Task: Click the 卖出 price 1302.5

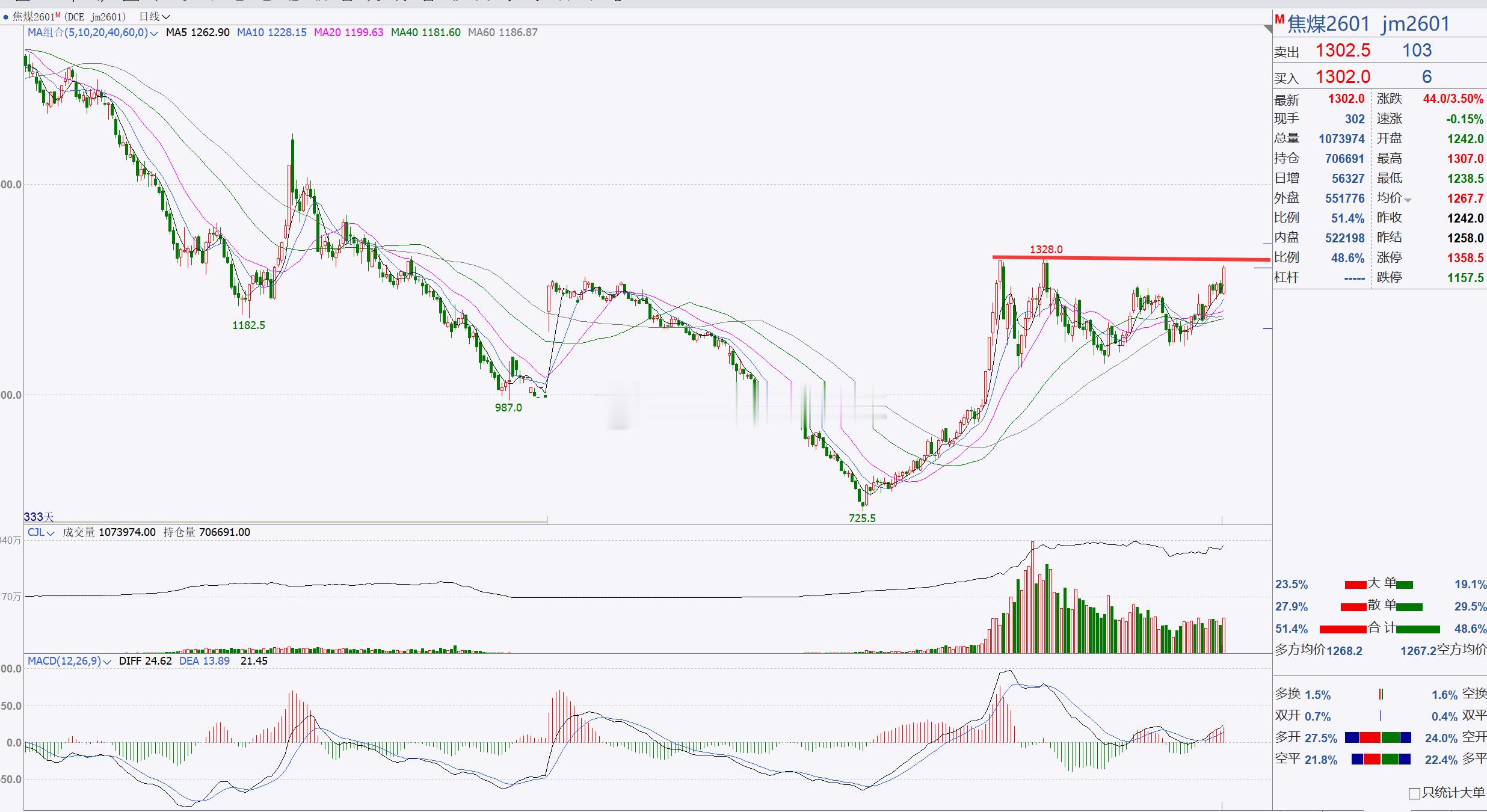Action: pyautogui.click(x=1343, y=51)
